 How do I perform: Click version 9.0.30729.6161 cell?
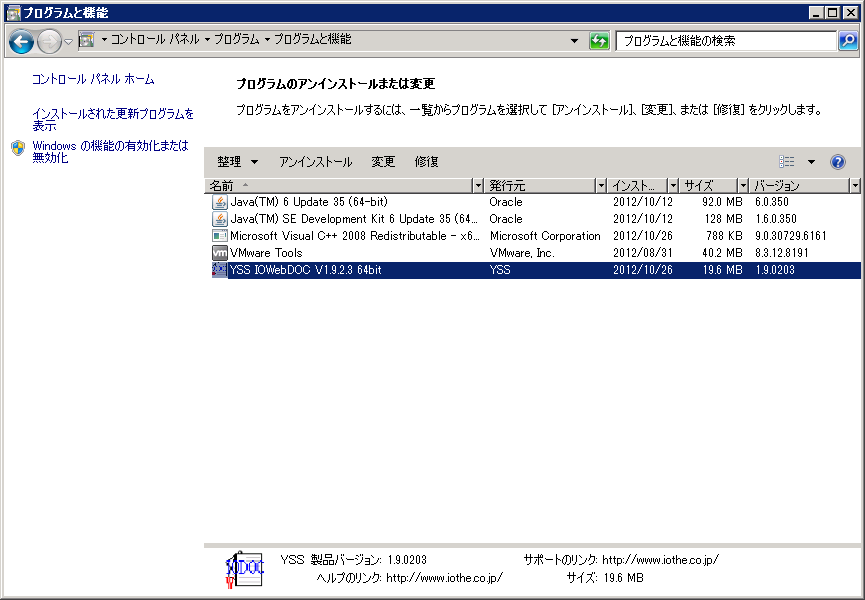791,236
